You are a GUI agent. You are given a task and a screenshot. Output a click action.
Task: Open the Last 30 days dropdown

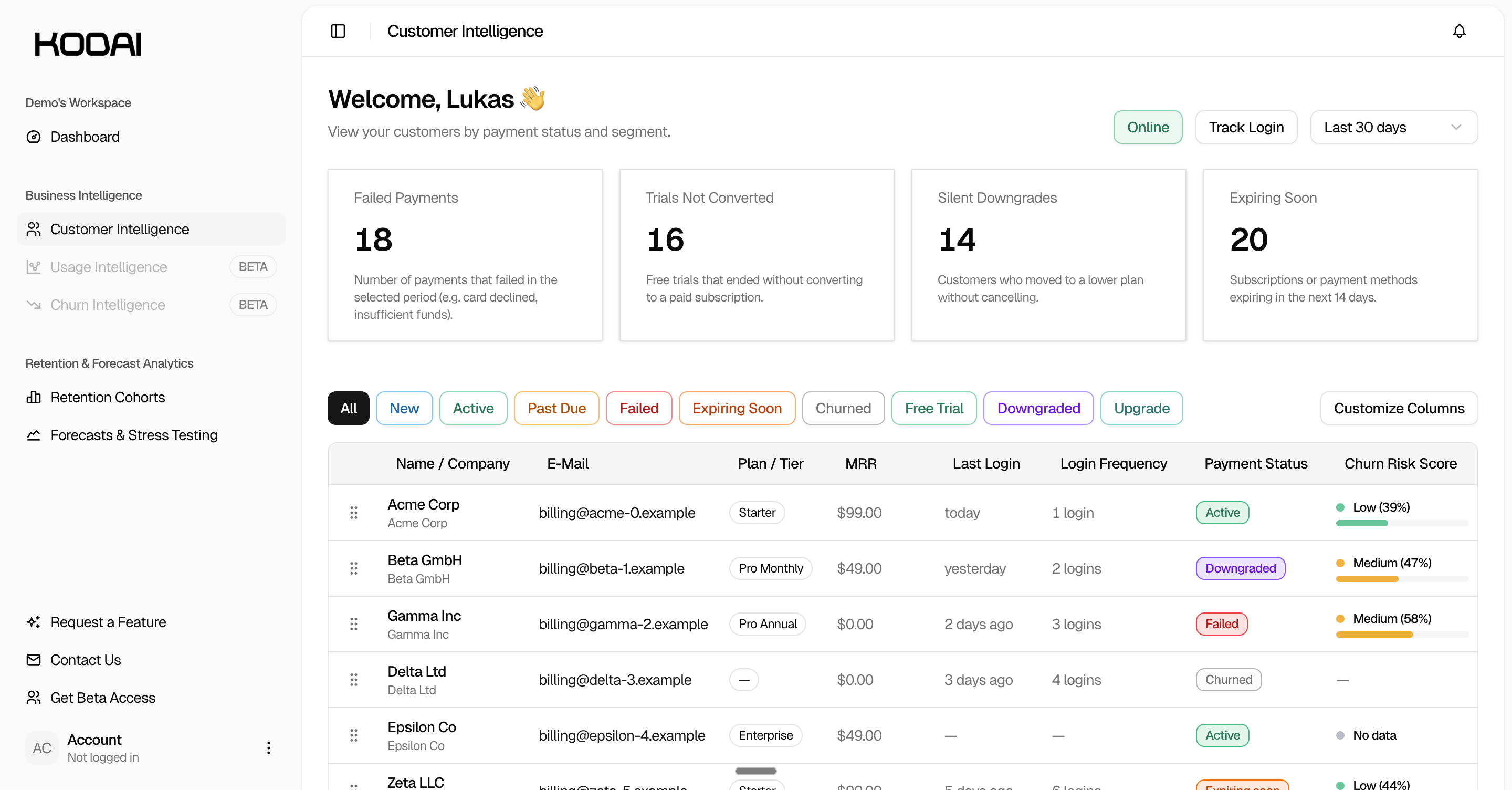(1393, 128)
